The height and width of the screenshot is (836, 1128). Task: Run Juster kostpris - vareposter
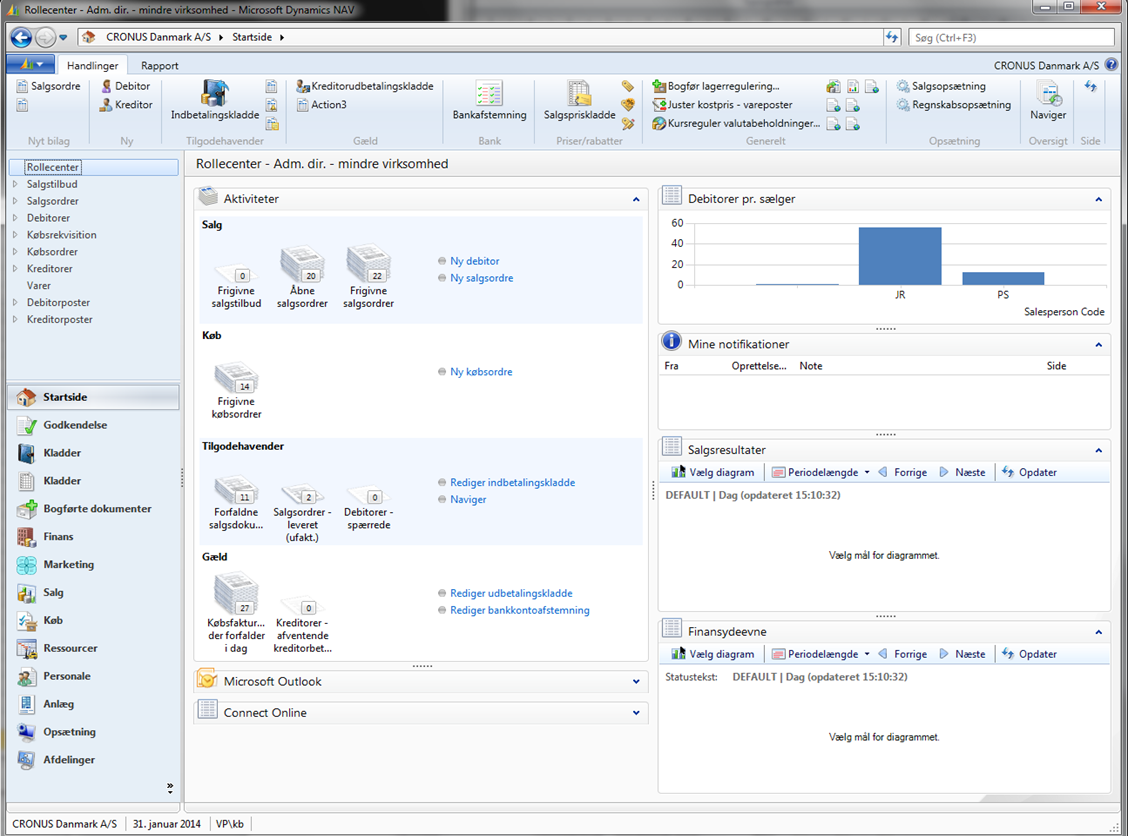click(x=722, y=104)
